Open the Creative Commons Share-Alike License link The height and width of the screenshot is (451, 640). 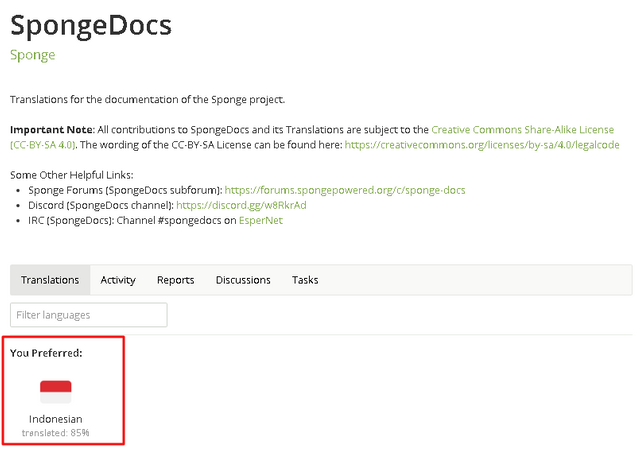(x=522, y=129)
